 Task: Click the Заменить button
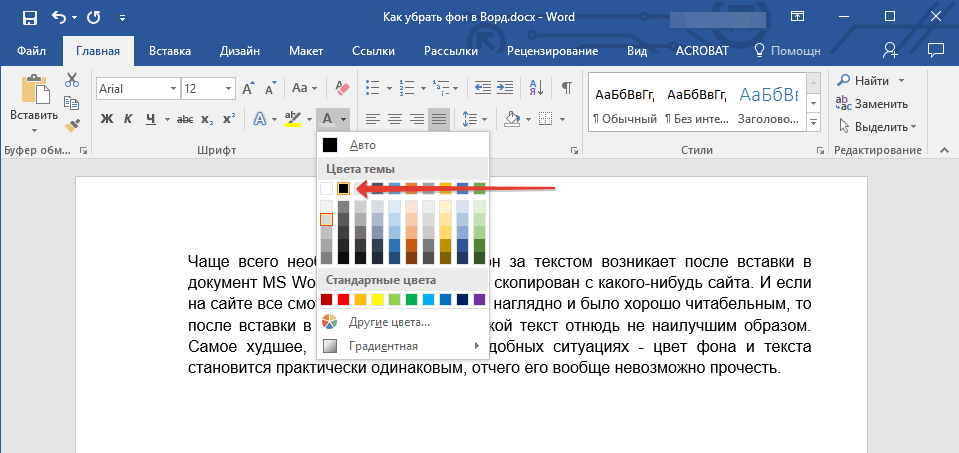(x=872, y=103)
